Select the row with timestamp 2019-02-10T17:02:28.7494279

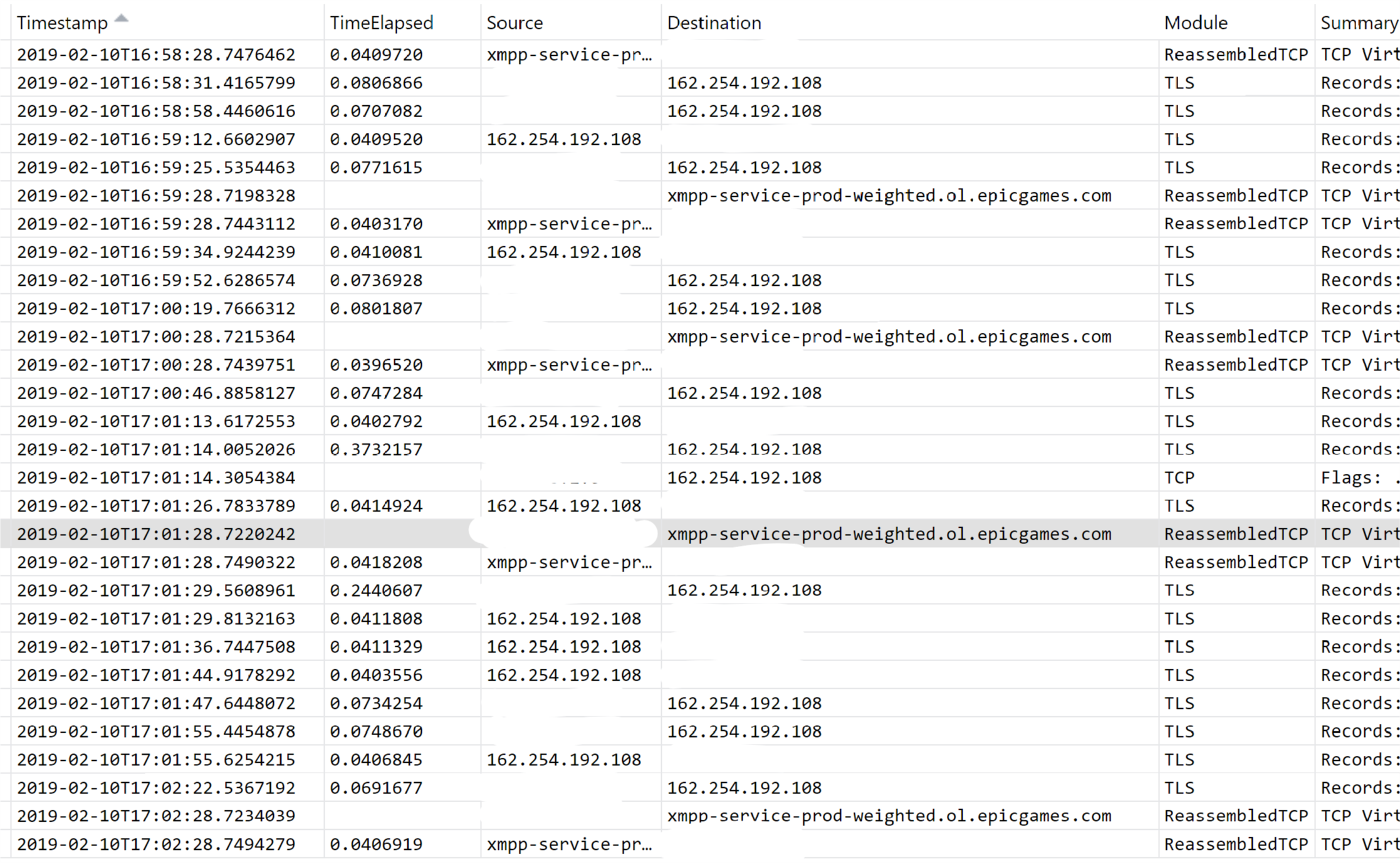click(156, 844)
